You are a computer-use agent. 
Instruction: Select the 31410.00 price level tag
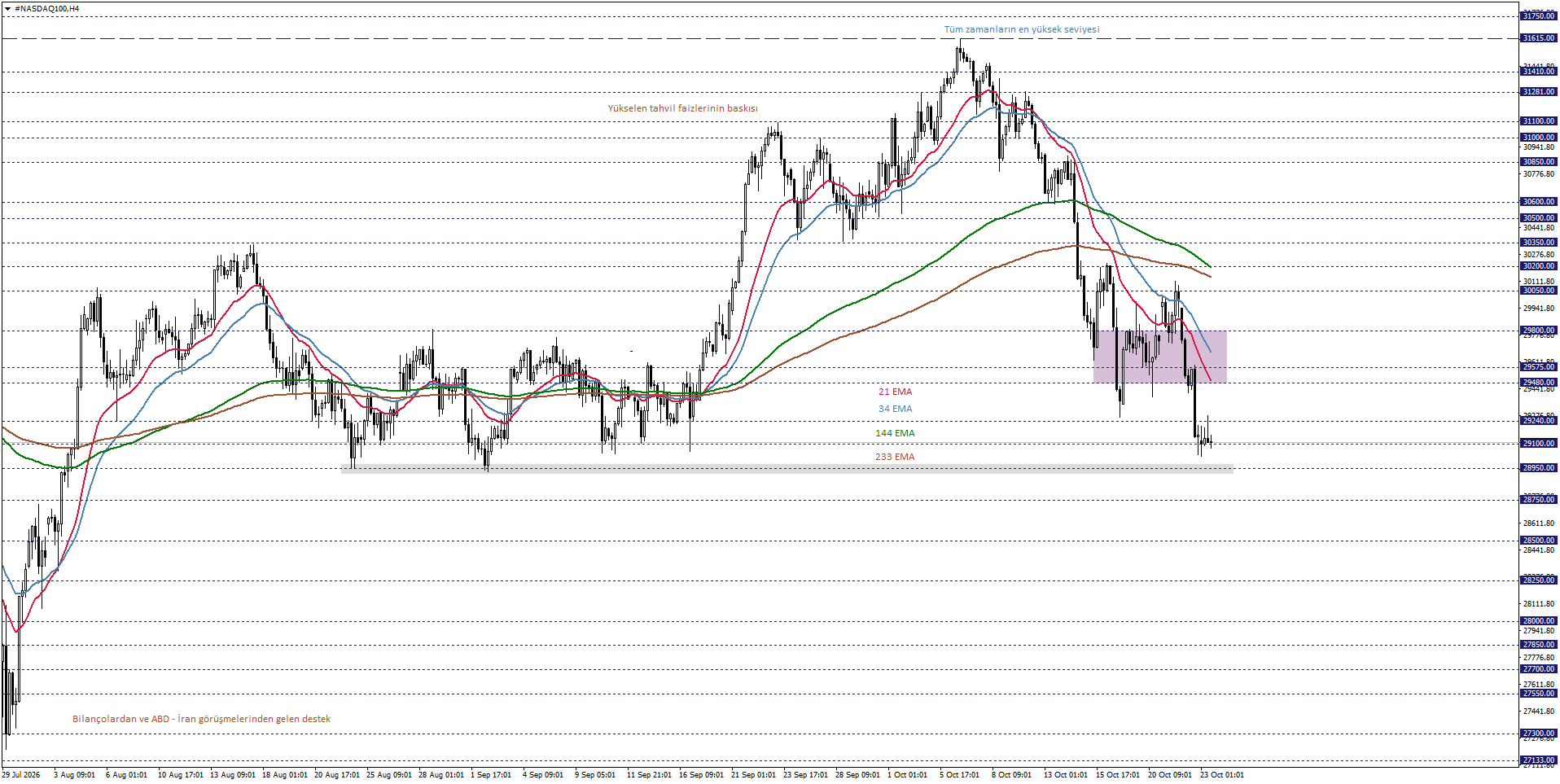coord(1539,72)
